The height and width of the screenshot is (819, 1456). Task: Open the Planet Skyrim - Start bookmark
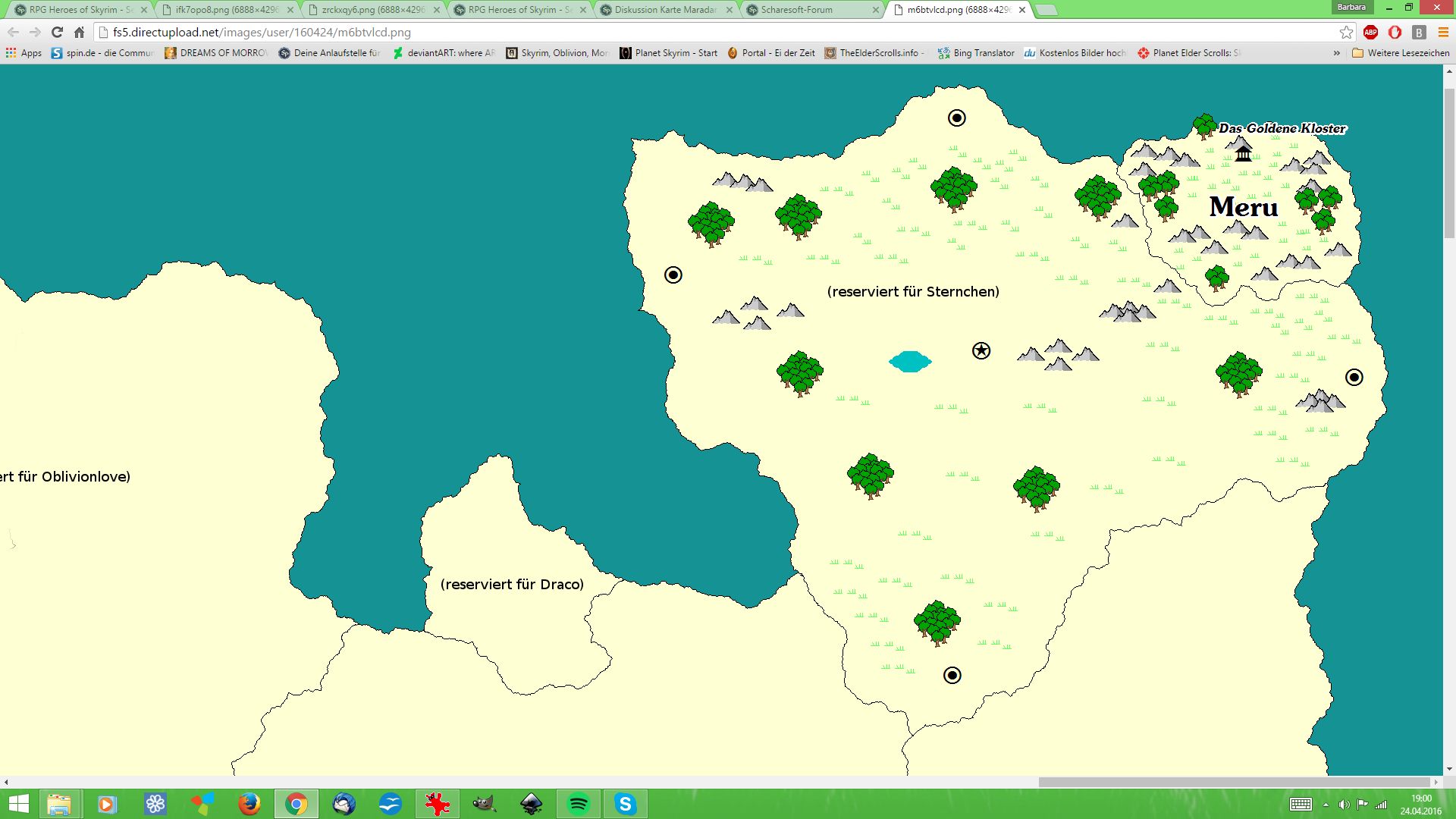[x=668, y=53]
